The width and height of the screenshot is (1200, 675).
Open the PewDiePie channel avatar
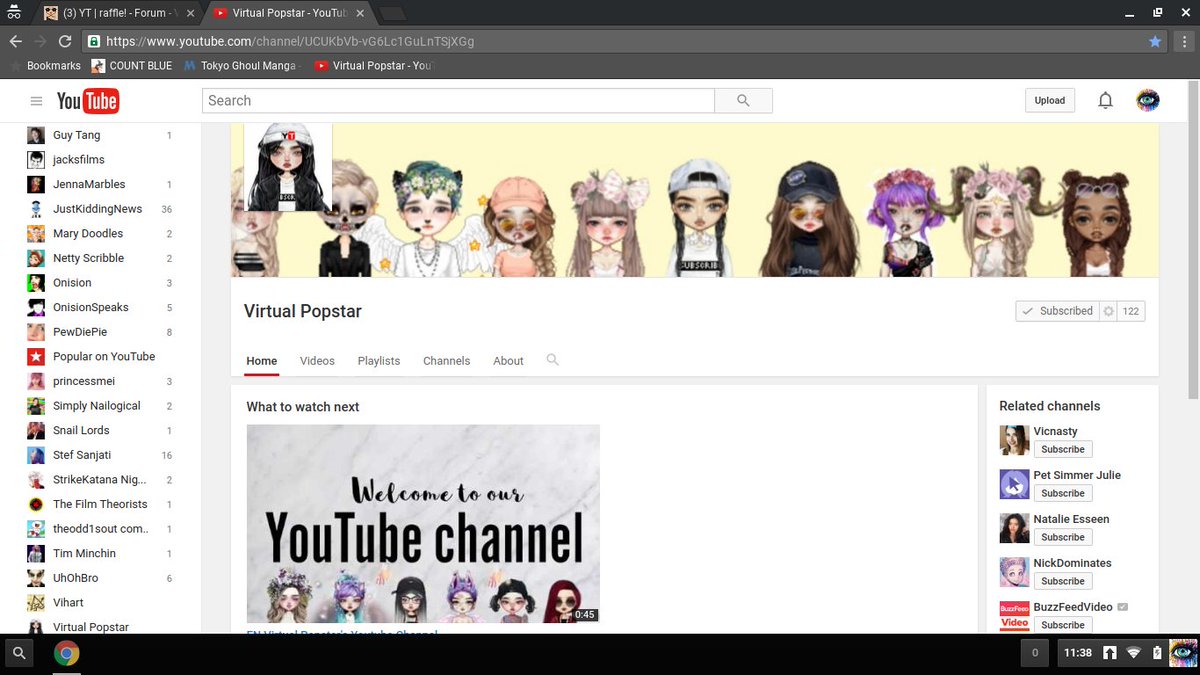coord(36,332)
